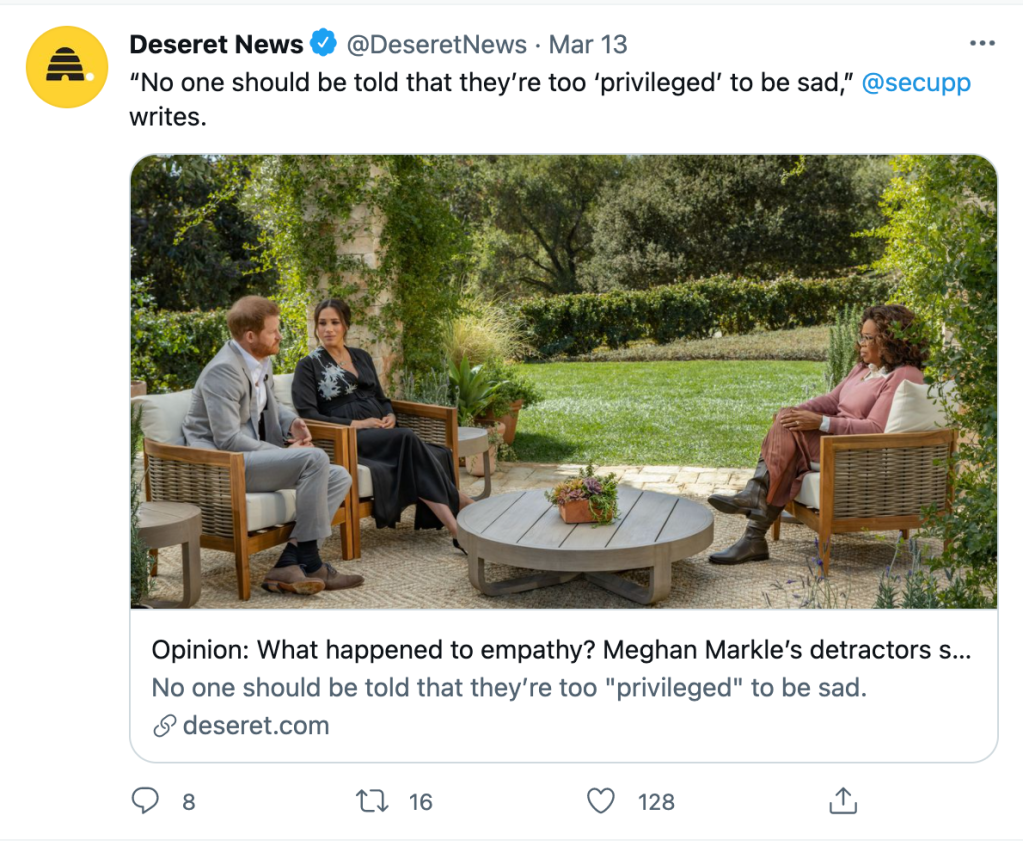The height and width of the screenshot is (846, 1023).
Task: Open the @DeseretNews handle
Action: click(436, 45)
